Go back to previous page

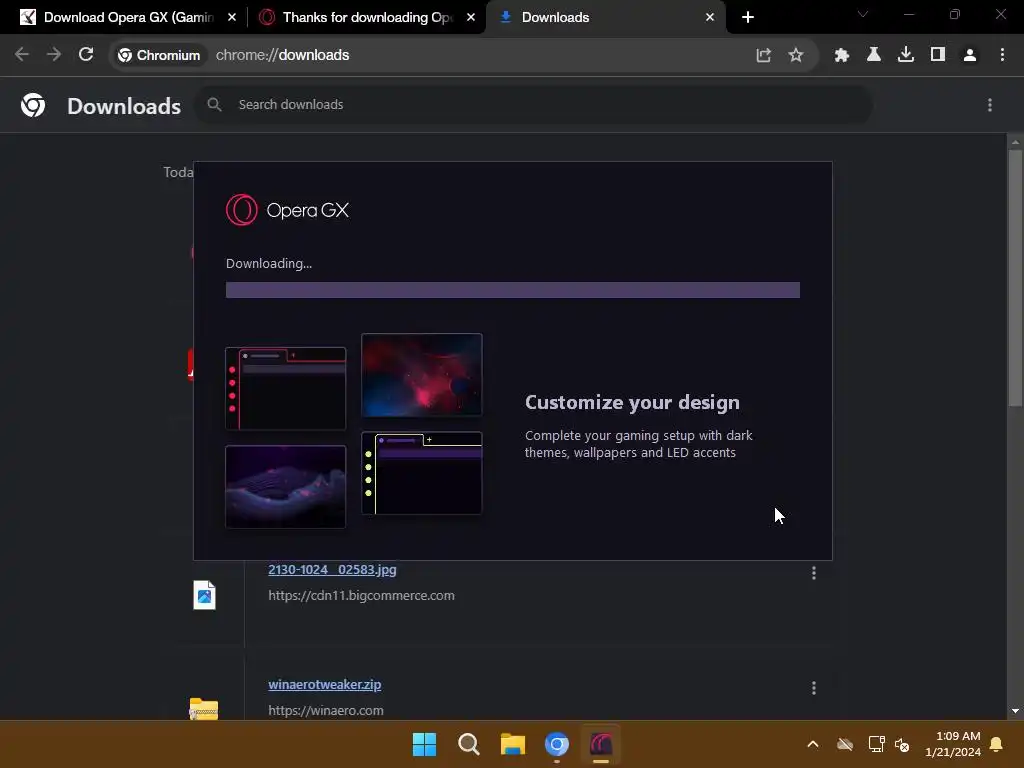[x=22, y=55]
